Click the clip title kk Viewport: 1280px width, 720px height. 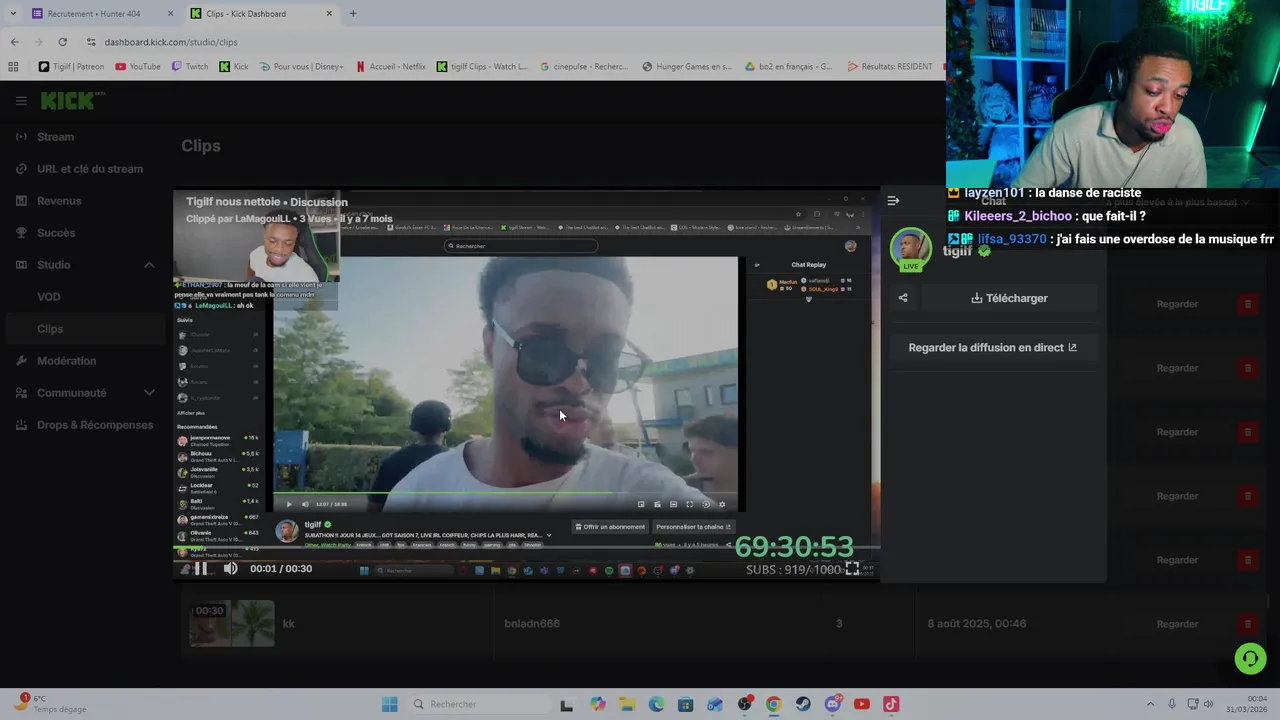pyautogui.click(x=288, y=624)
